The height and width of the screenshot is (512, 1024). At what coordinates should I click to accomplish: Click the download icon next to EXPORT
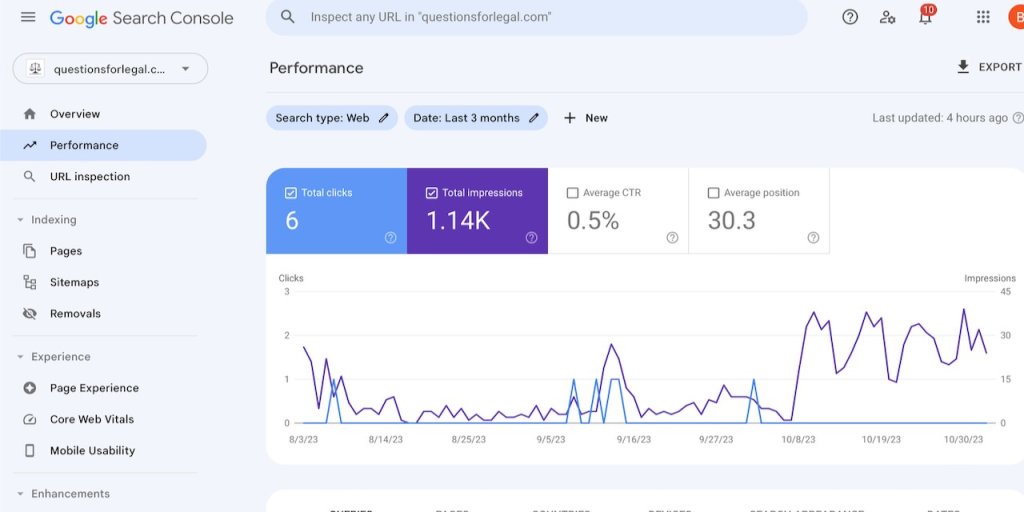pyautogui.click(x=963, y=67)
